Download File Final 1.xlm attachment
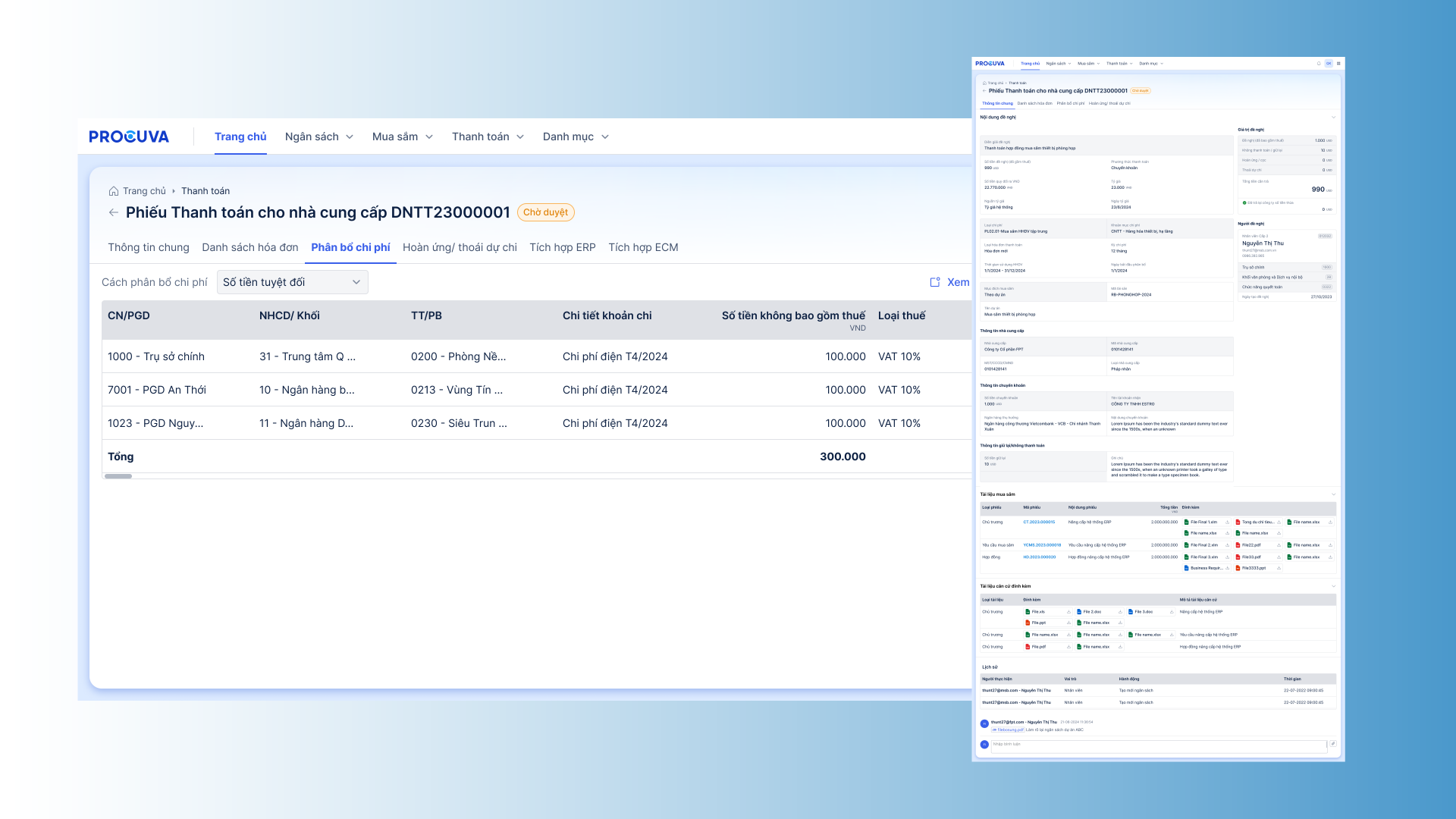The width and height of the screenshot is (1456, 819). point(1227,522)
